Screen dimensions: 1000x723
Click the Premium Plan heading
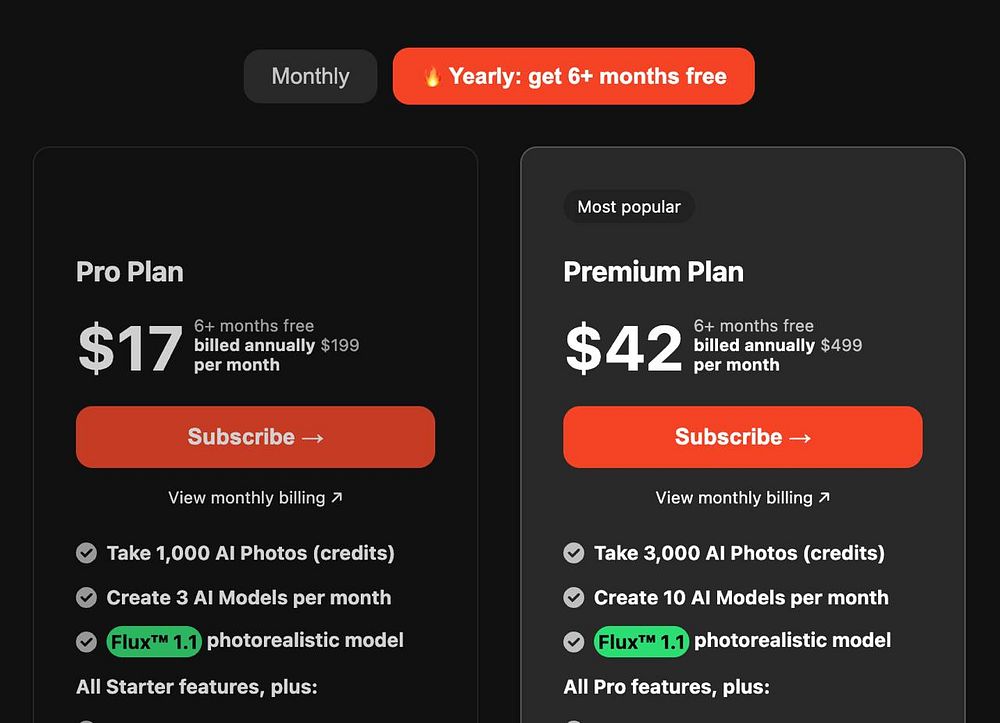pyautogui.click(x=653, y=272)
